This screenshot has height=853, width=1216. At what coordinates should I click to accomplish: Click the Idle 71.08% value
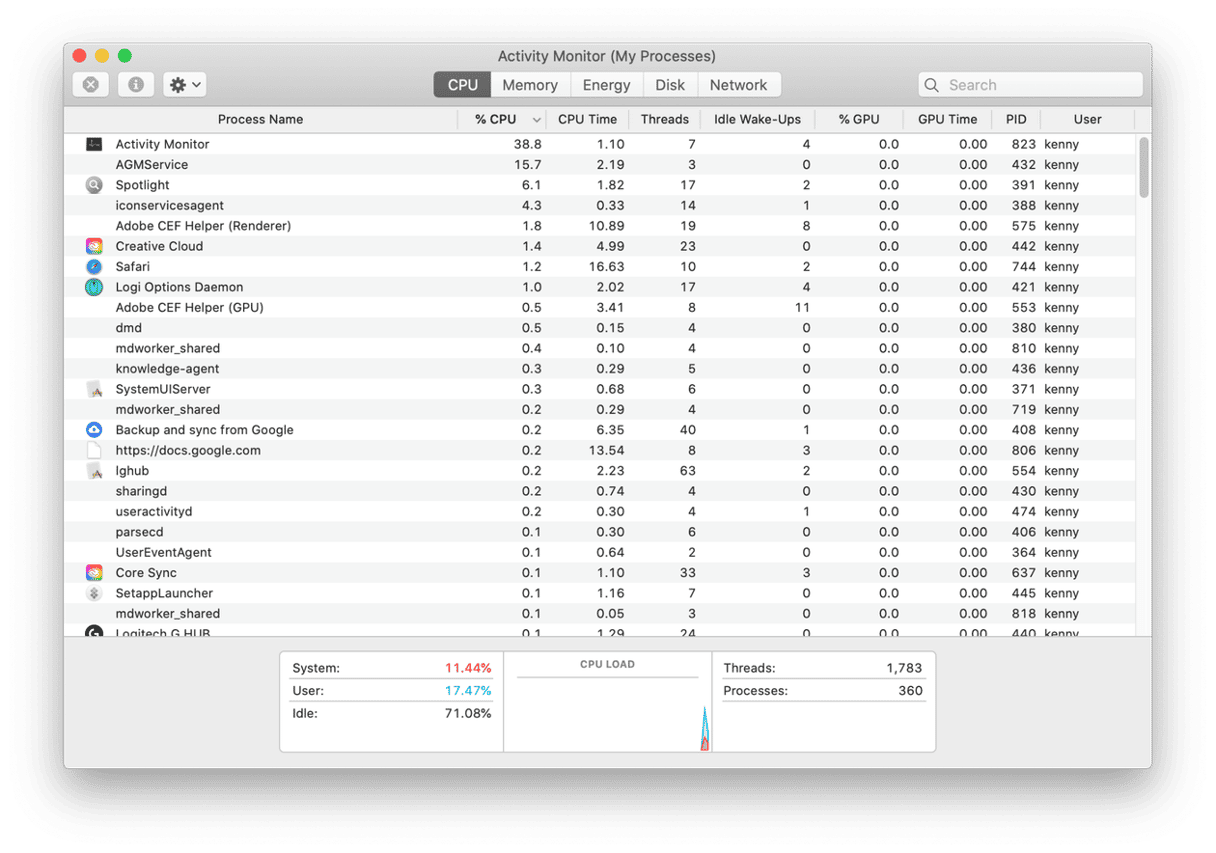pyautogui.click(x=468, y=714)
